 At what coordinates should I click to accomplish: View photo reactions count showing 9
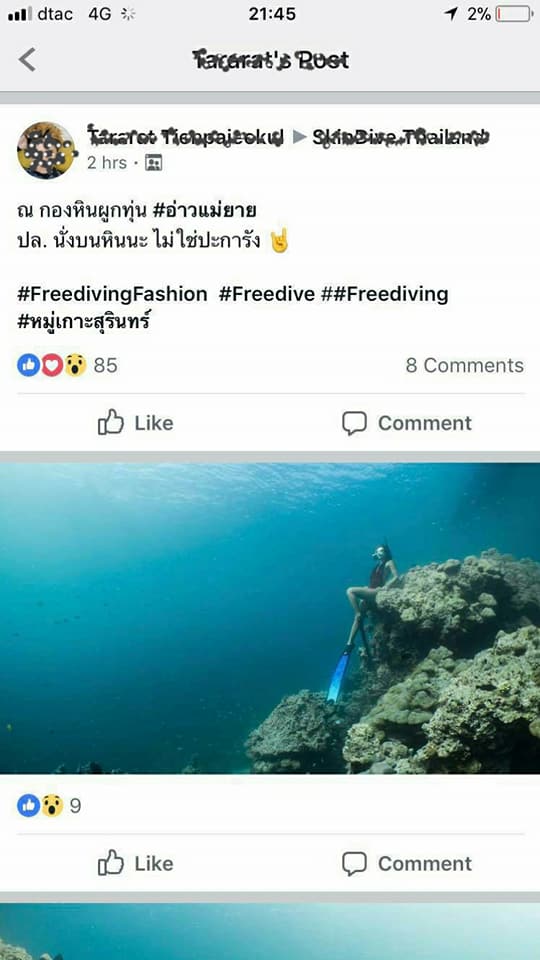tap(49, 806)
